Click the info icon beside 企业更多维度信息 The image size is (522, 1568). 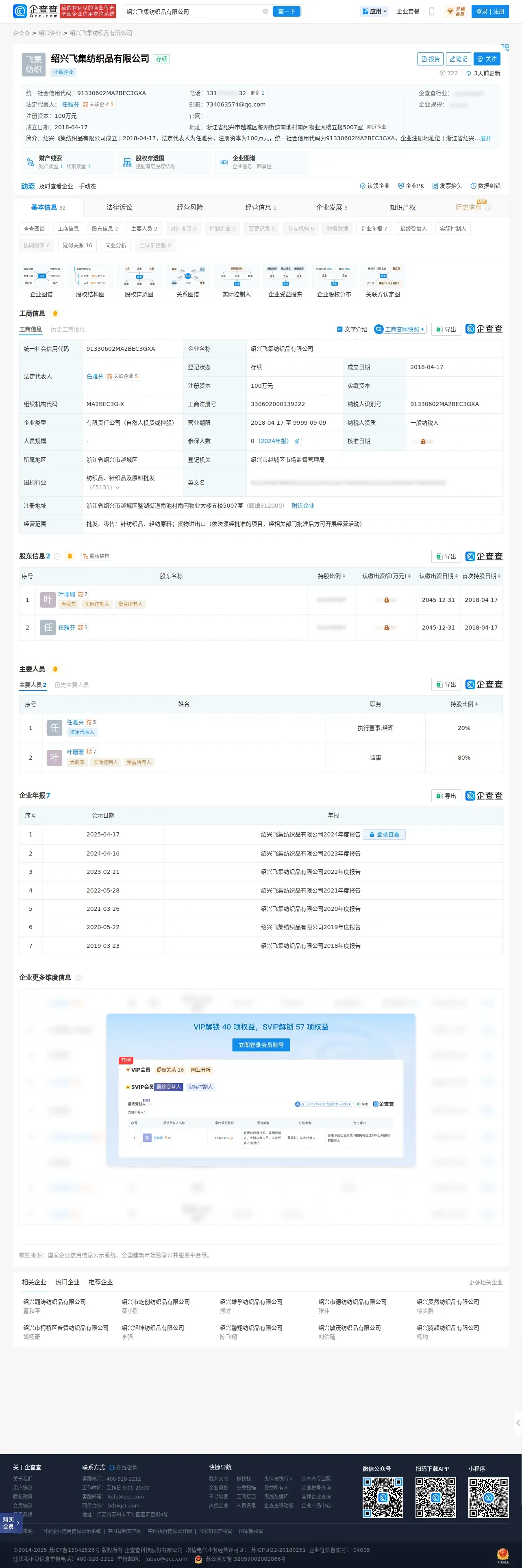[78, 977]
